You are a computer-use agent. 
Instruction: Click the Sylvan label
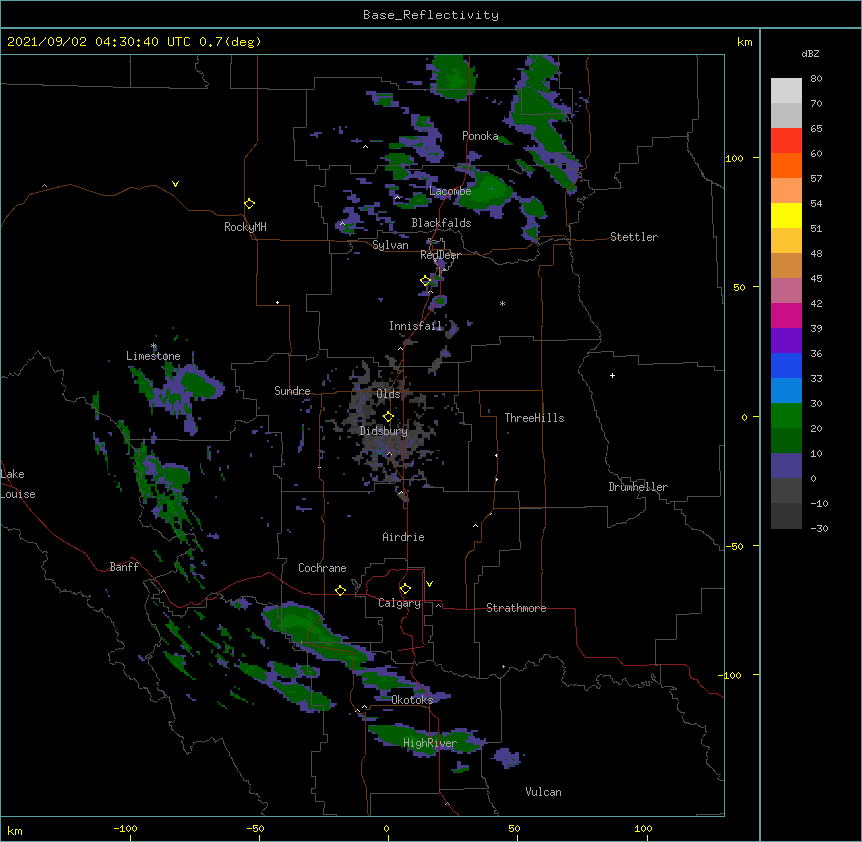coord(390,245)
